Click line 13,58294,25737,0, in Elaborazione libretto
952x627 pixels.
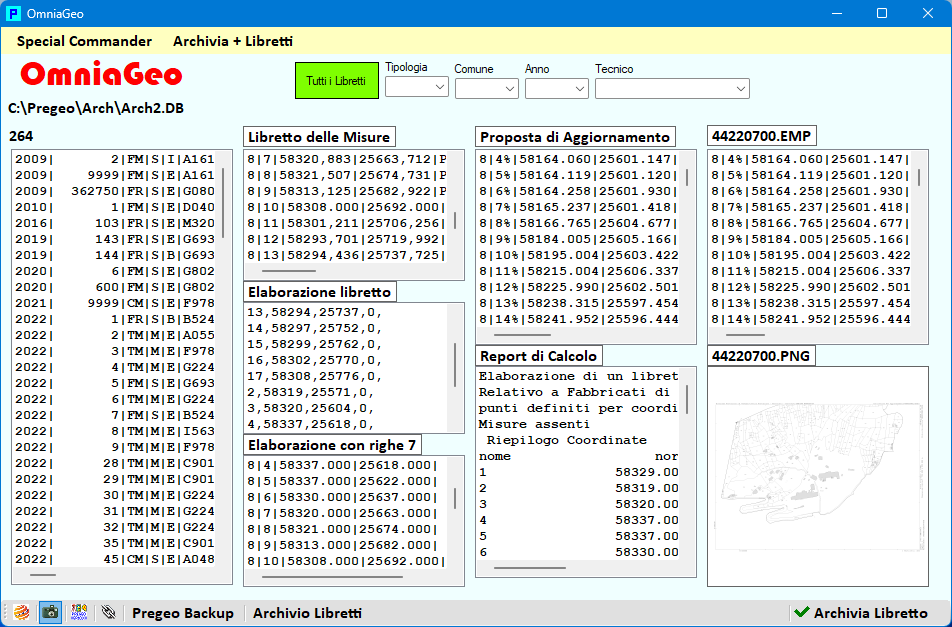click(314, 313)
